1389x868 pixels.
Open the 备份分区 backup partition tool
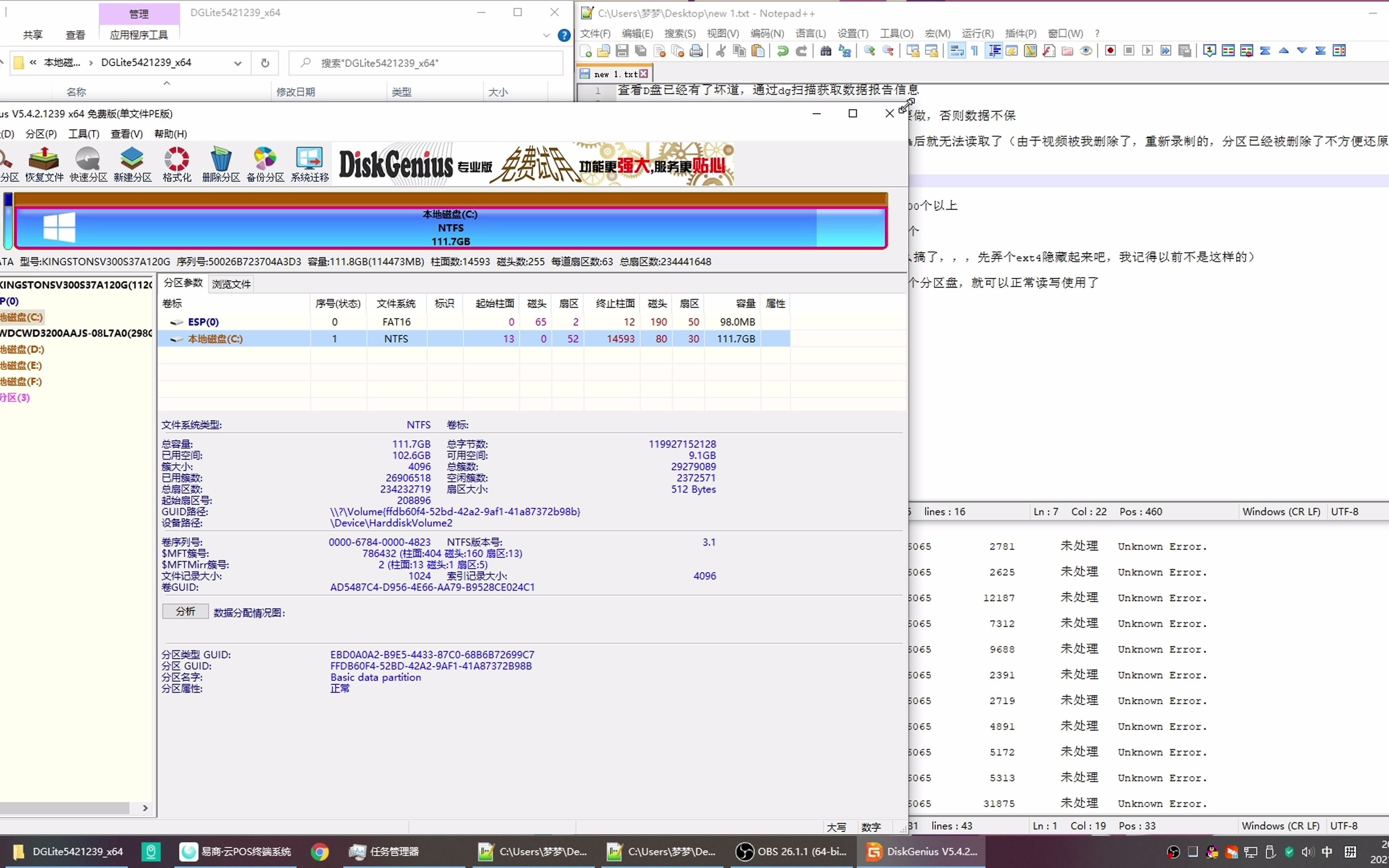pos(265,164)
